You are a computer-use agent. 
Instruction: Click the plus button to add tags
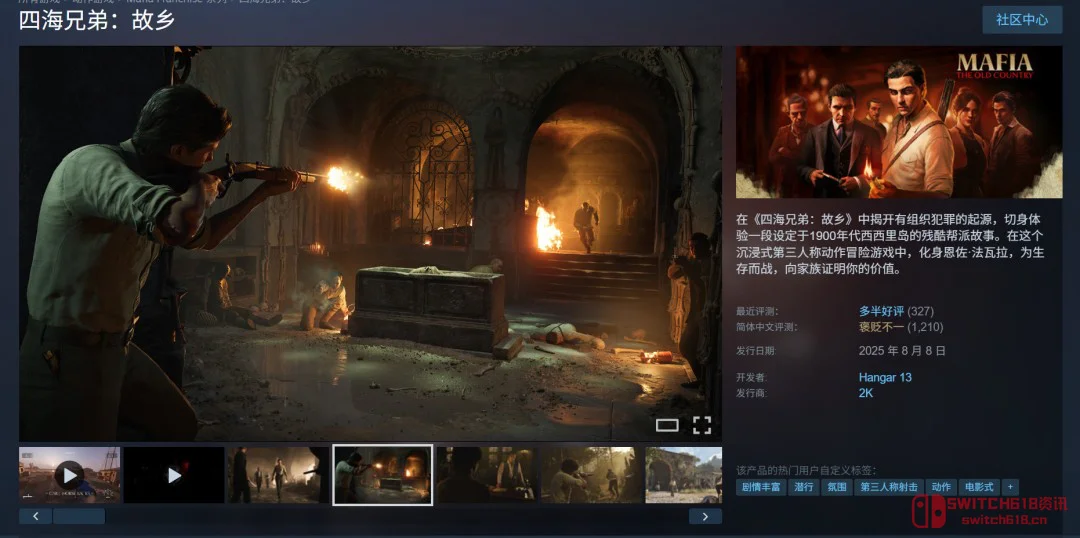(1010, 487)
